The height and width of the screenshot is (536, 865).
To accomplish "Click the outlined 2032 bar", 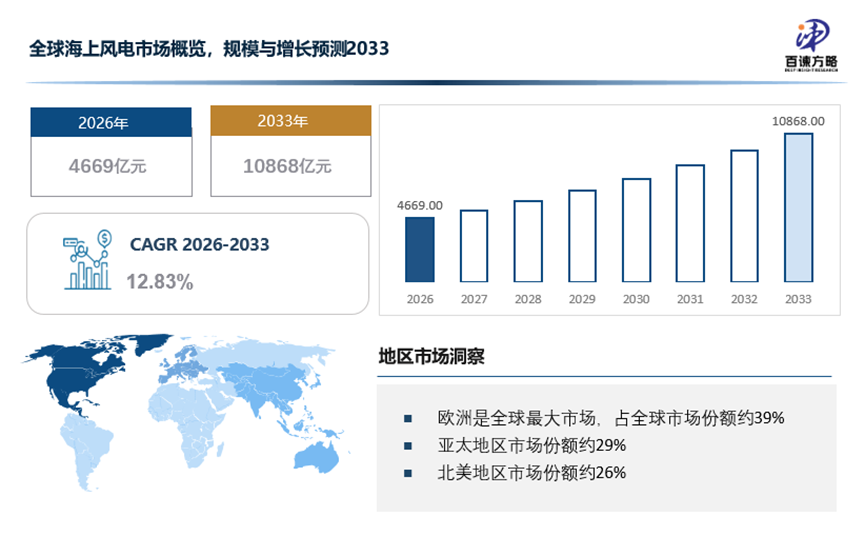I will [x=744, y=216].
